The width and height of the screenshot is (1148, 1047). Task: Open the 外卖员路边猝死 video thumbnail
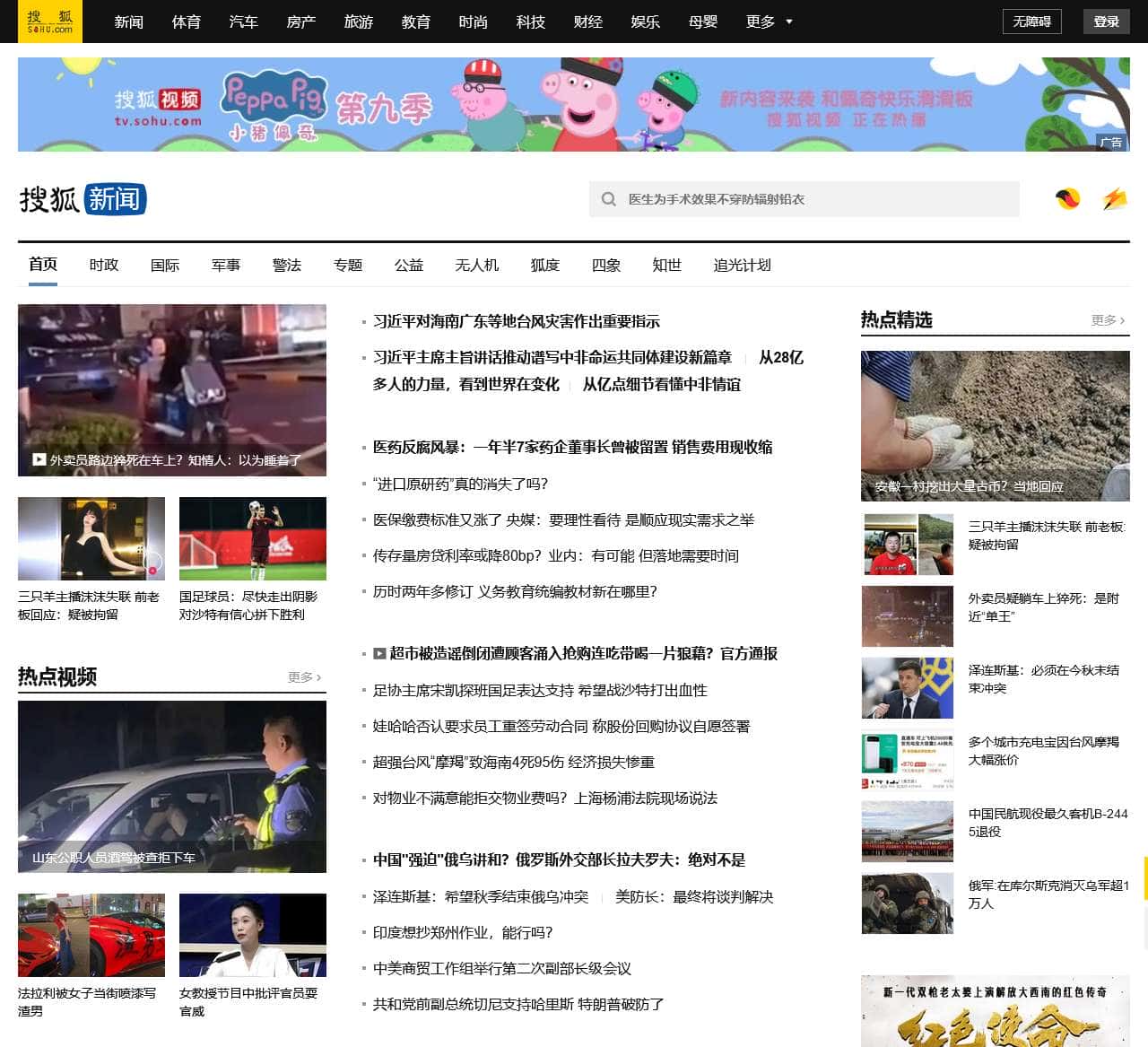point(172,390)
